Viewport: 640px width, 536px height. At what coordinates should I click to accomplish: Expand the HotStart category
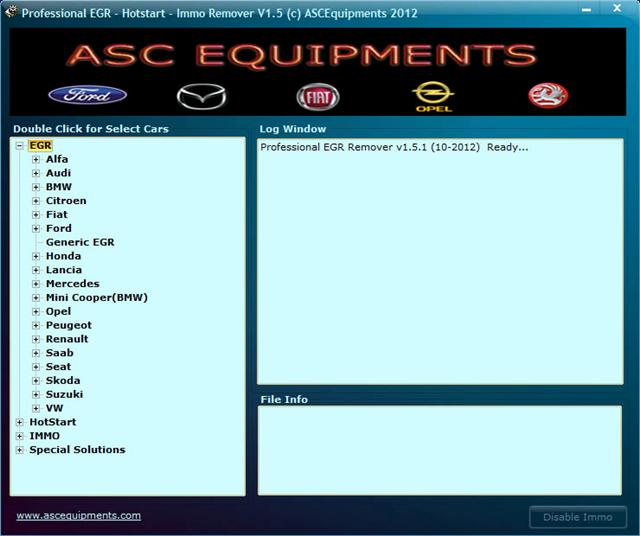pos(19,423)
